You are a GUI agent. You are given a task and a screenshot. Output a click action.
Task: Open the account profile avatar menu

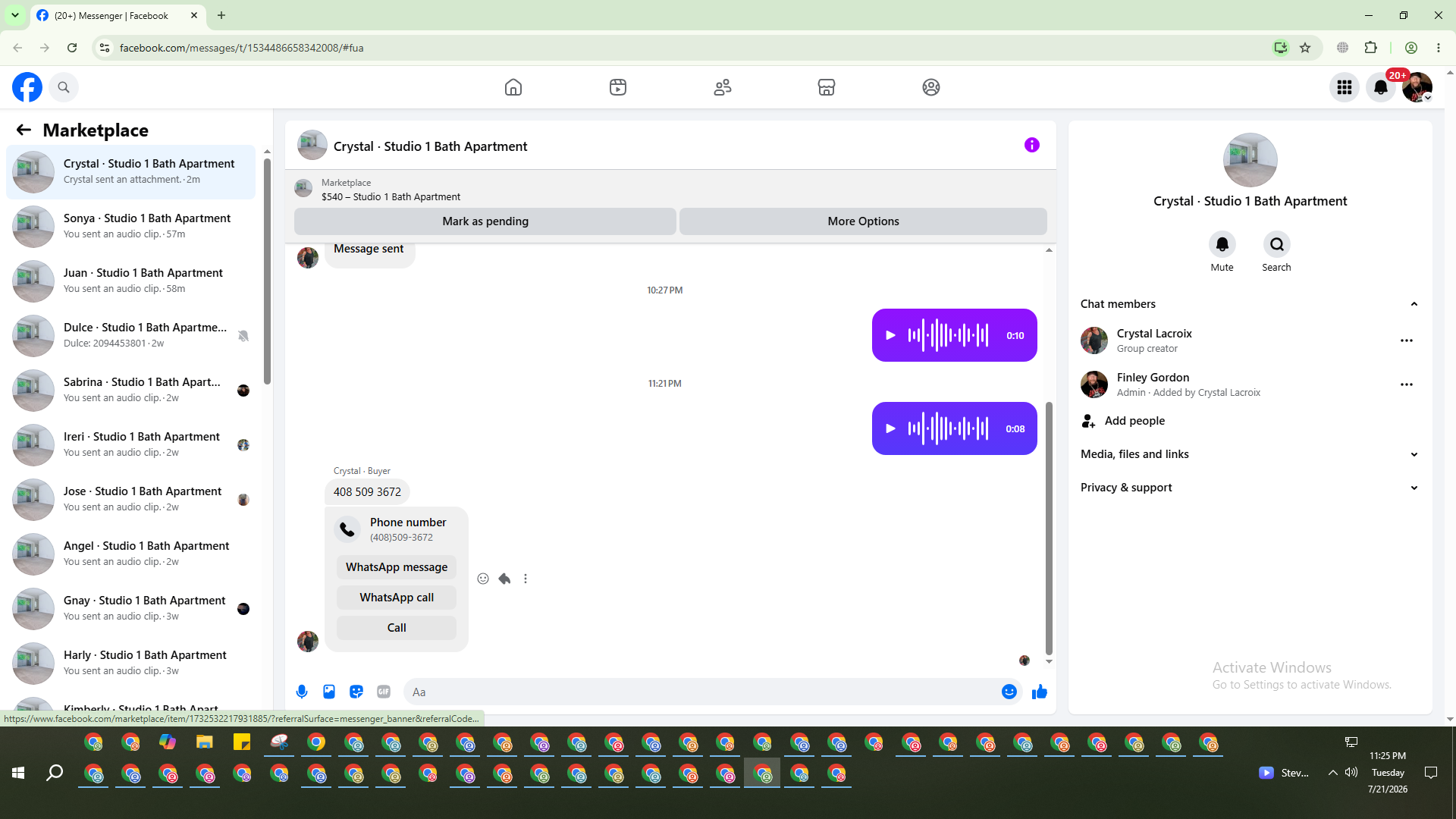(1417, 87)
